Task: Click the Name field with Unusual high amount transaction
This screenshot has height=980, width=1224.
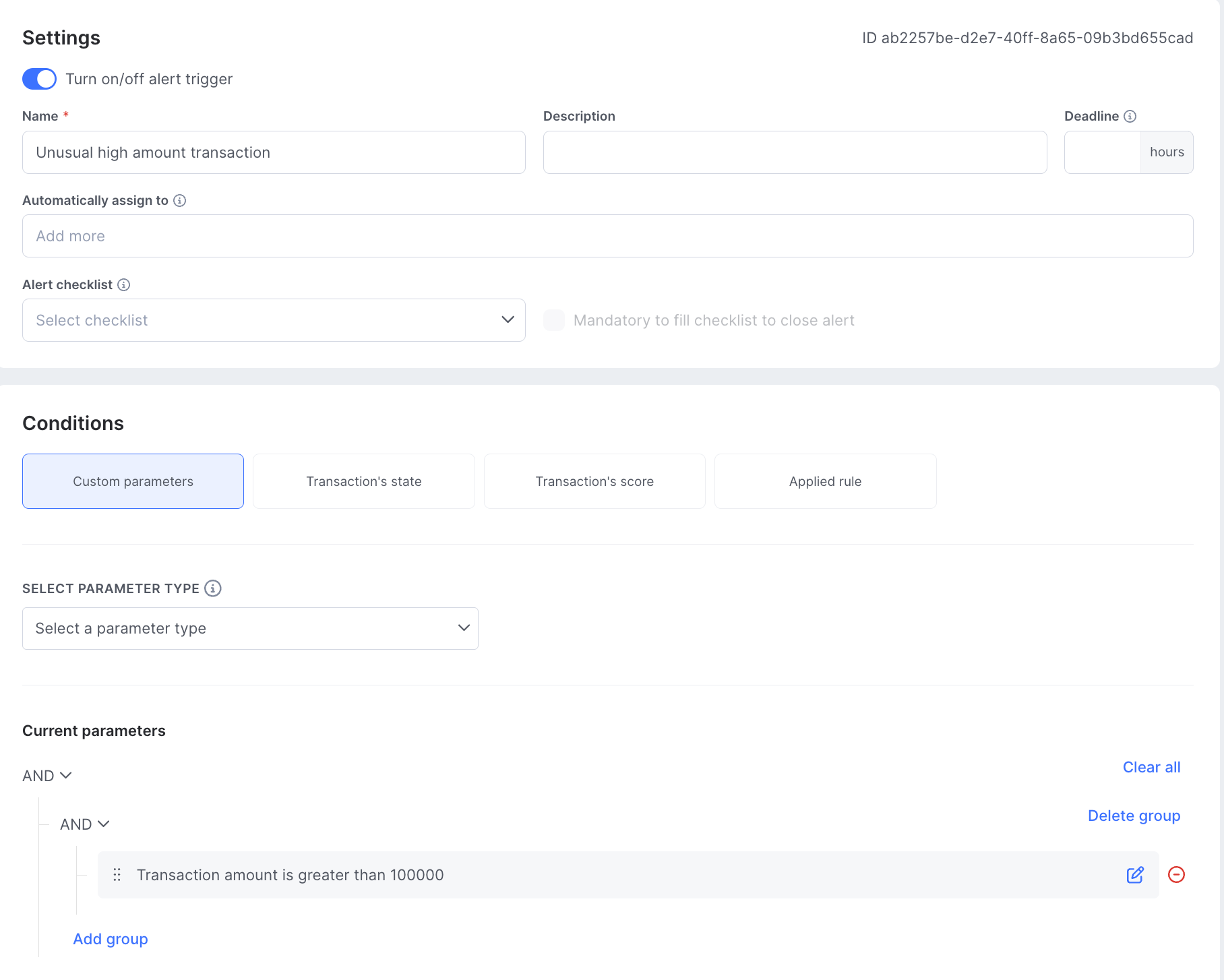Action: click(x=274, y=152)
